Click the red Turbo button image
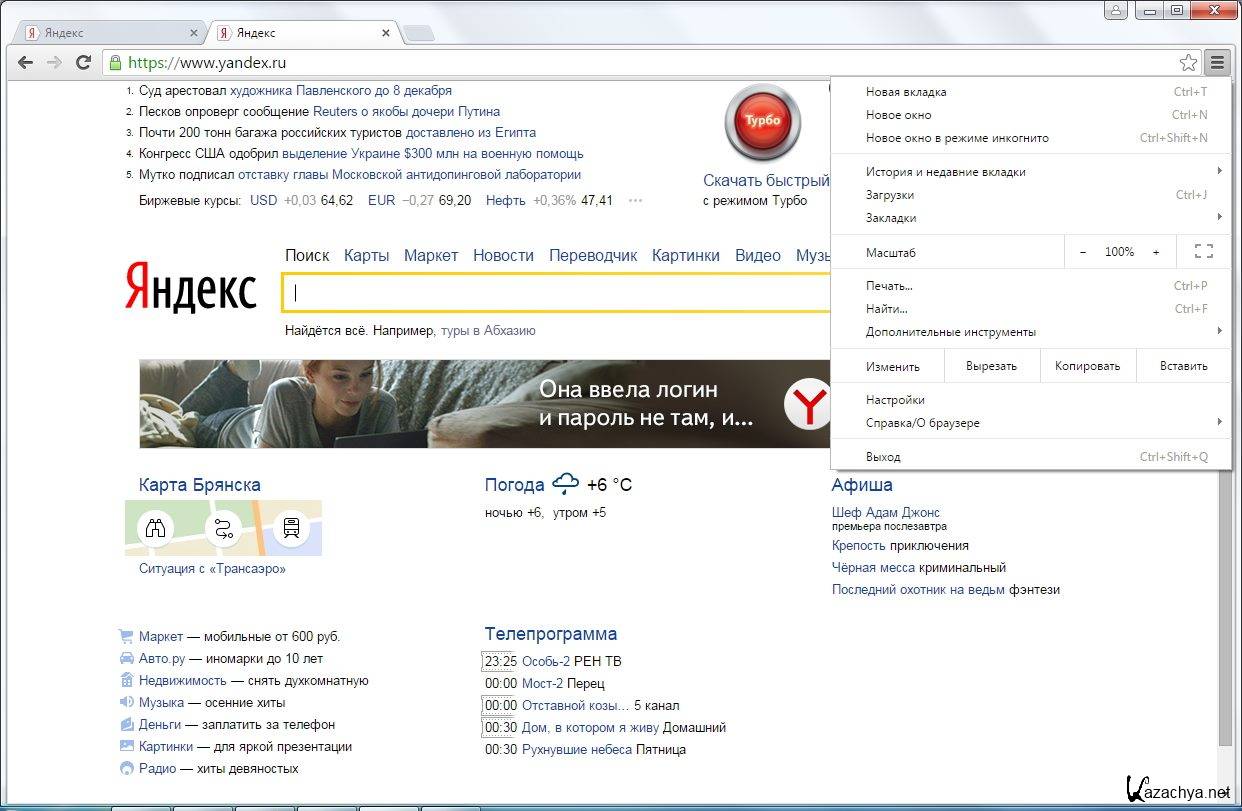This screenshot has height=811, width=1242. (x=762, y=122)
